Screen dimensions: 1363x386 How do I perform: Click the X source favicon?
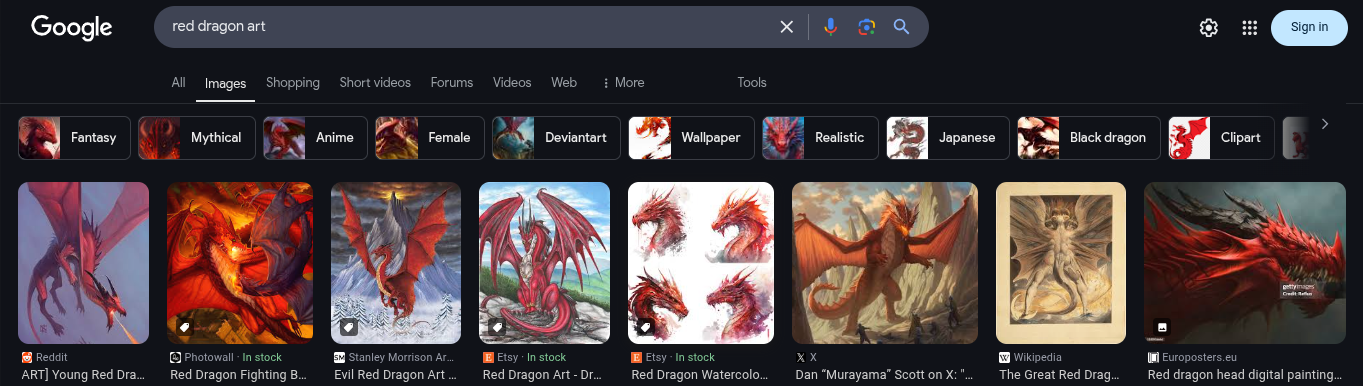click(800, 357)
